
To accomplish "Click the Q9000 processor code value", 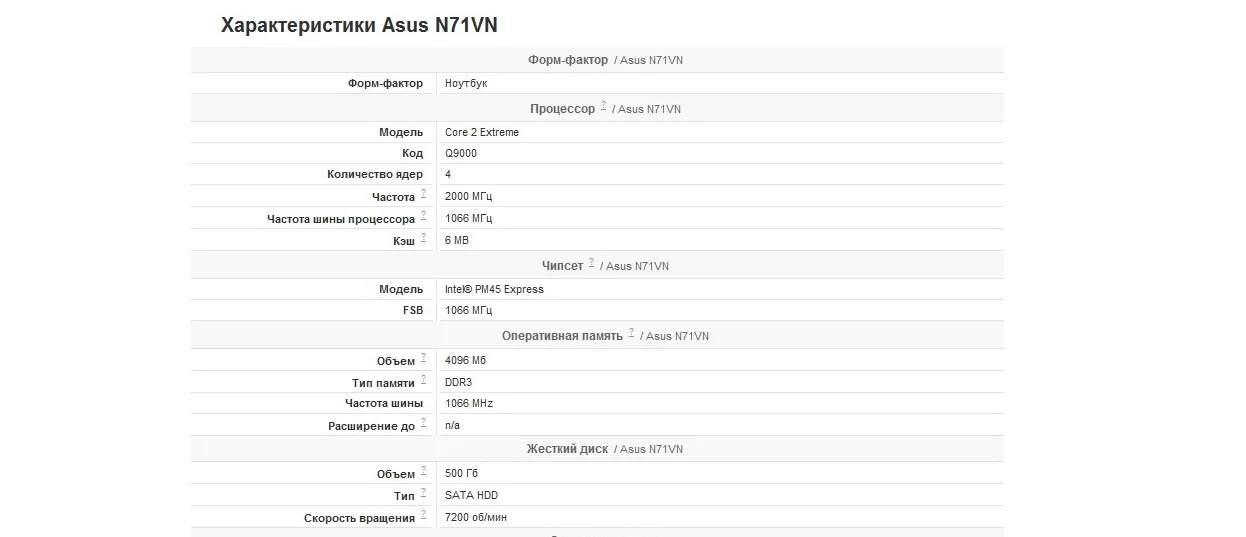I will pos(461,154).
